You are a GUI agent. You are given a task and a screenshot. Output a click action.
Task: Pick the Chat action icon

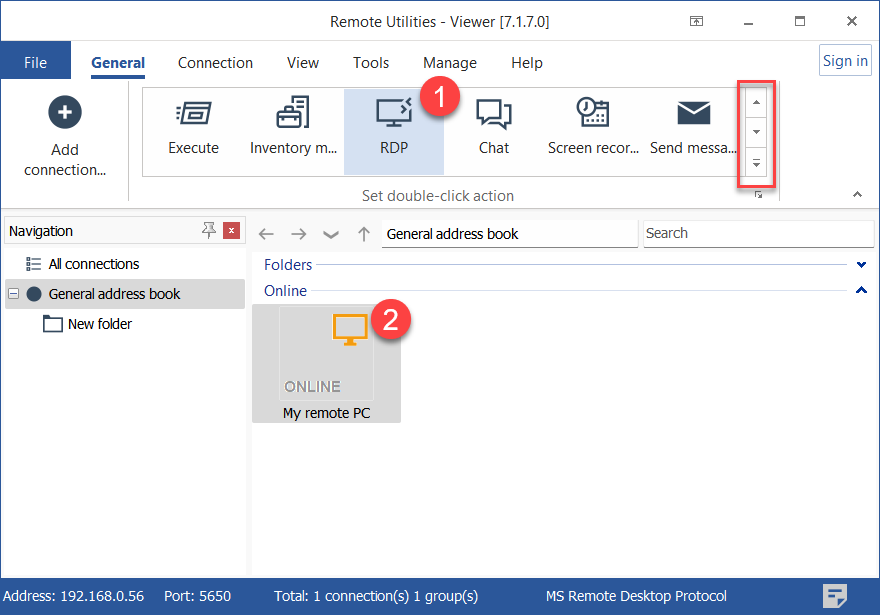[493, 113]
